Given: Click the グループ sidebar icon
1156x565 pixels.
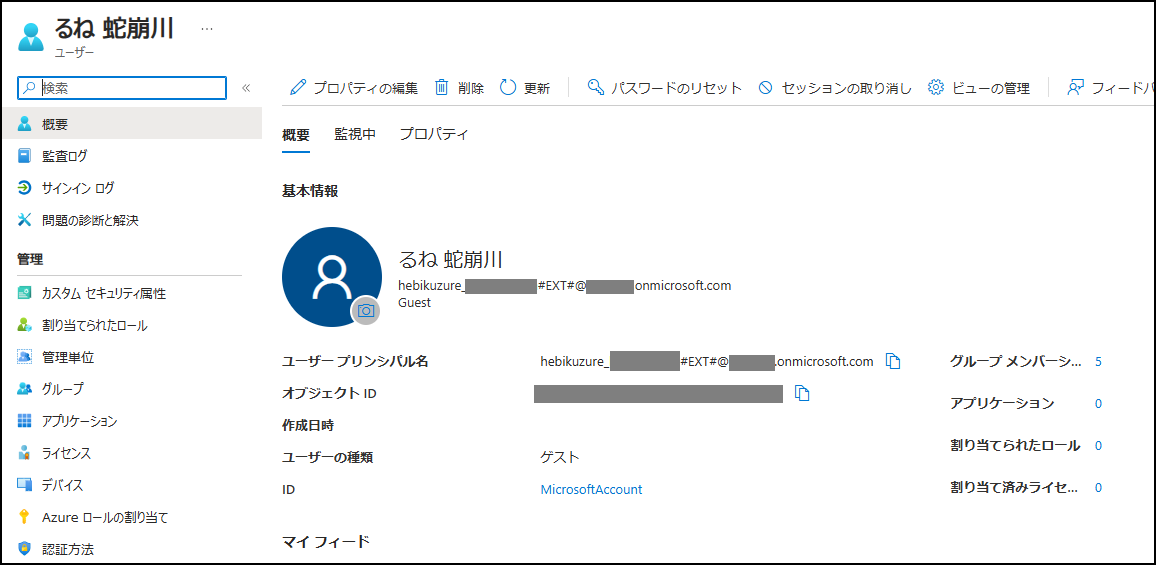Looking at the screenshot, I should [x=25, y=389].
